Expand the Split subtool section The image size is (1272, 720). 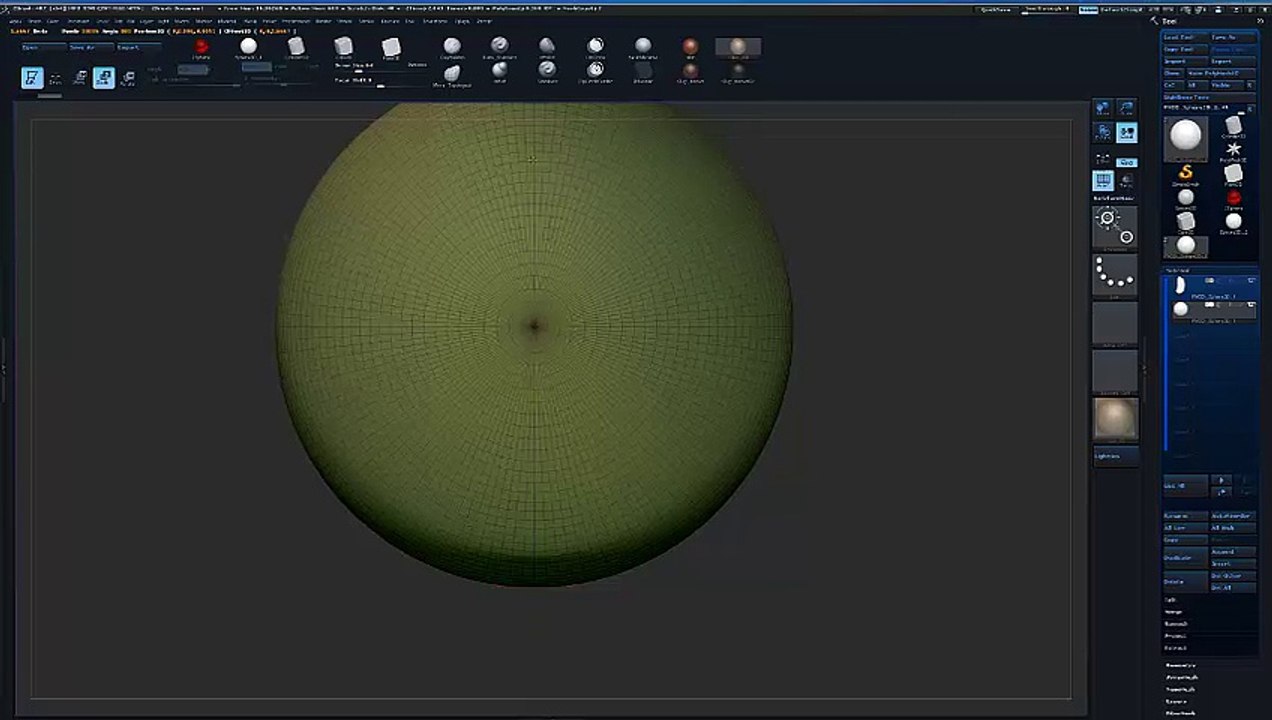pos(1171,599)
